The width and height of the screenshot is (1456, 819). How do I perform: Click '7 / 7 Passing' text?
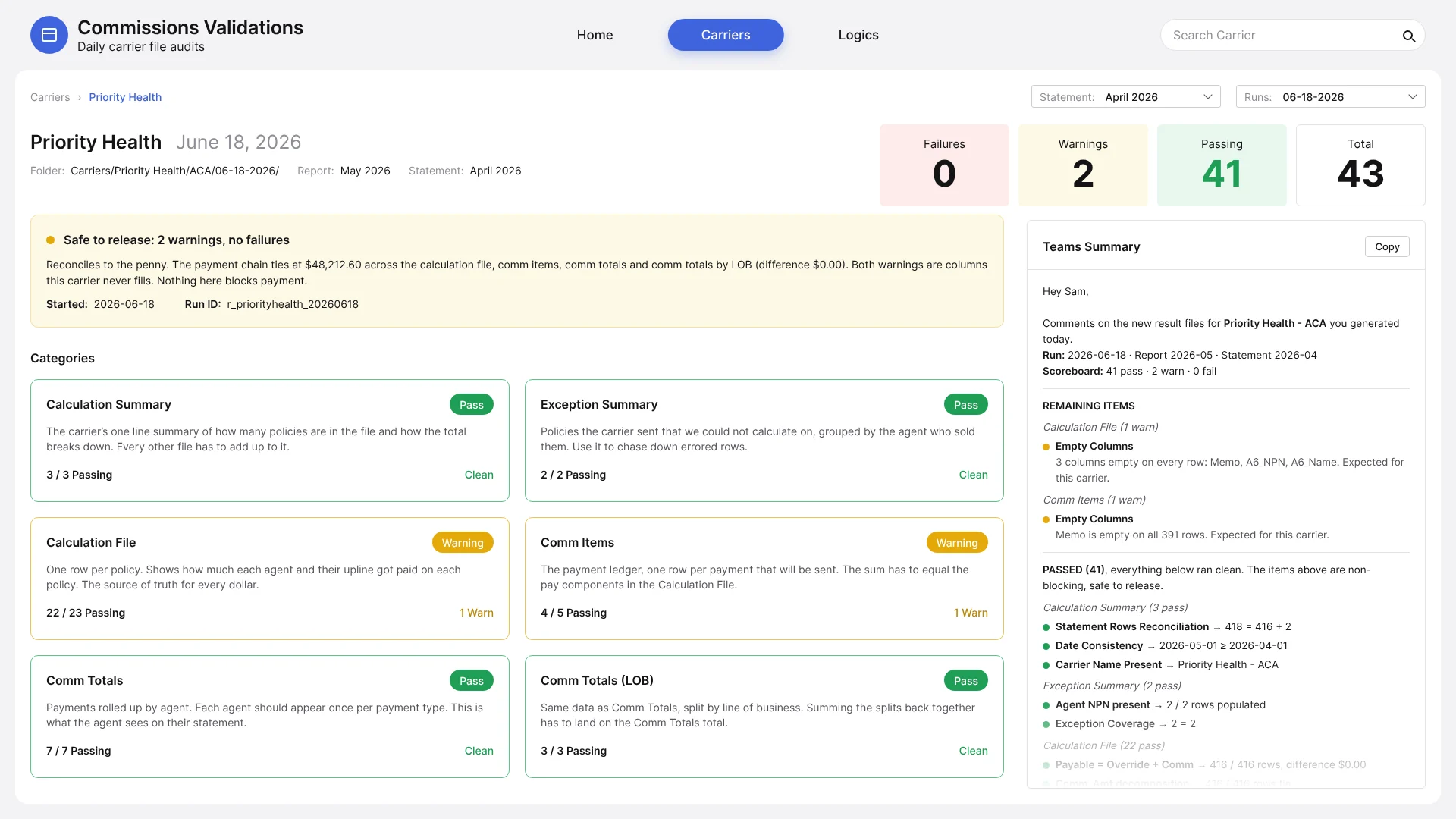pos(78,751)
